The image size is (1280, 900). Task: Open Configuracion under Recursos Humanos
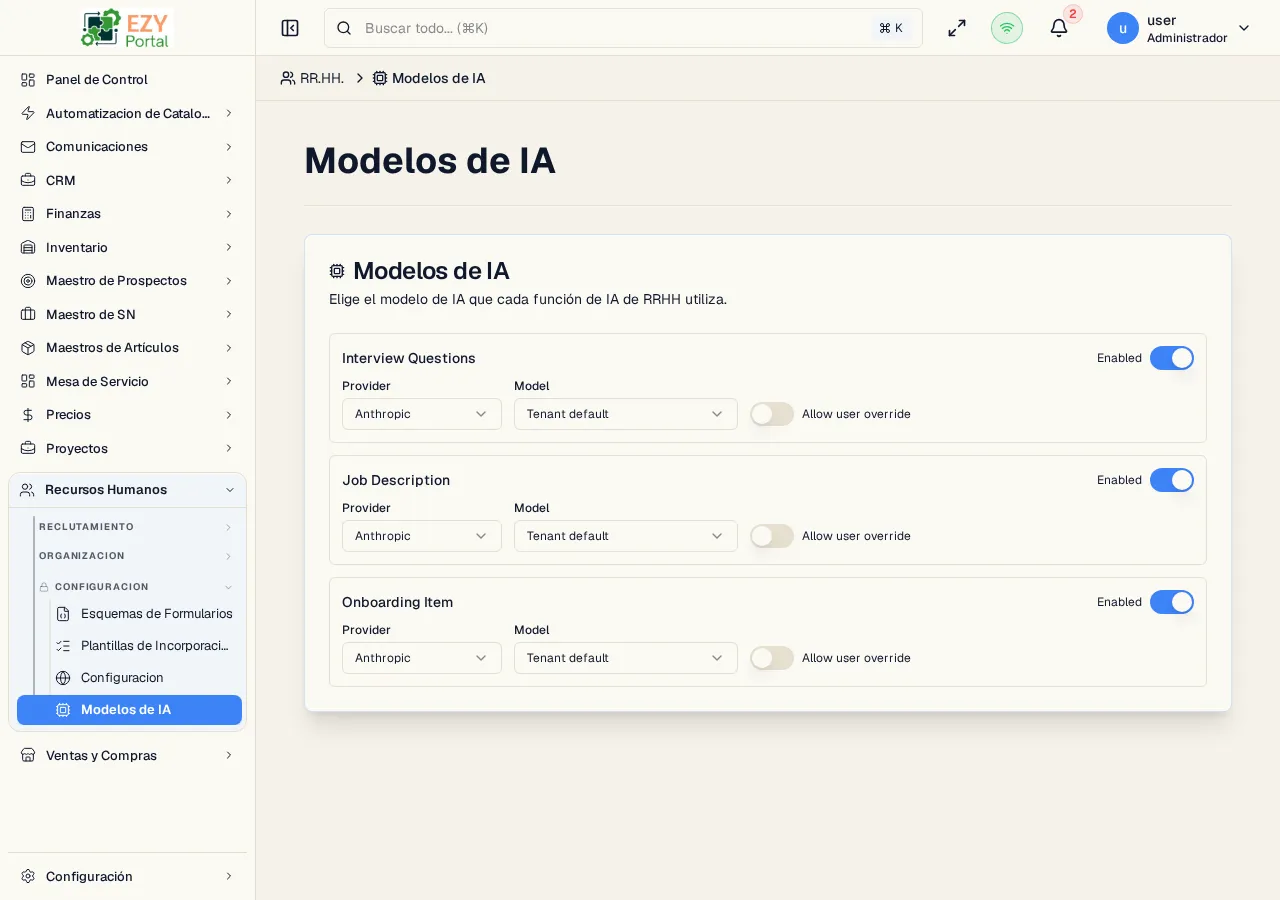click(x=145, y=678)
